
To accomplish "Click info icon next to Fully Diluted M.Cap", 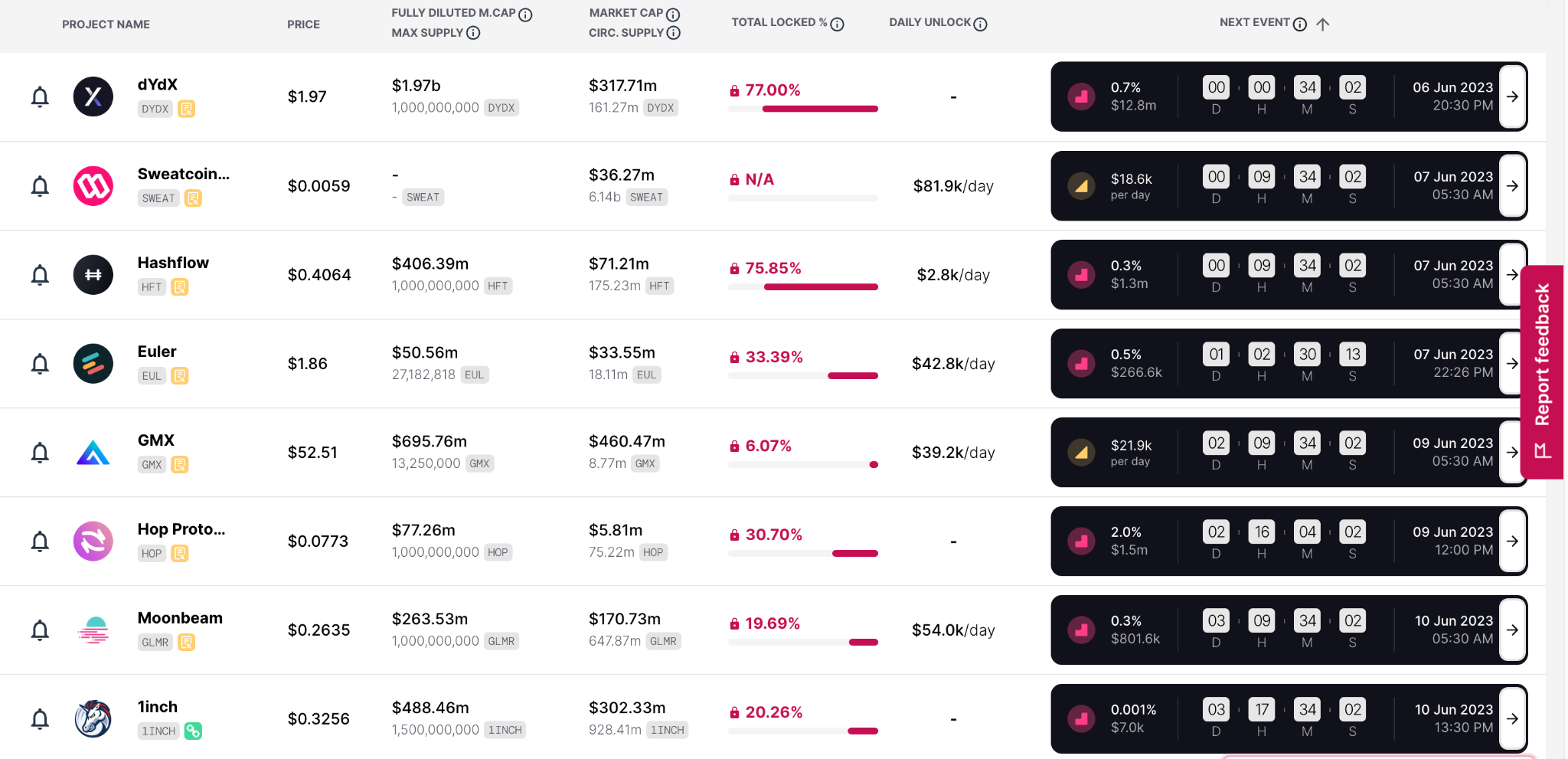I will [525, 15].
